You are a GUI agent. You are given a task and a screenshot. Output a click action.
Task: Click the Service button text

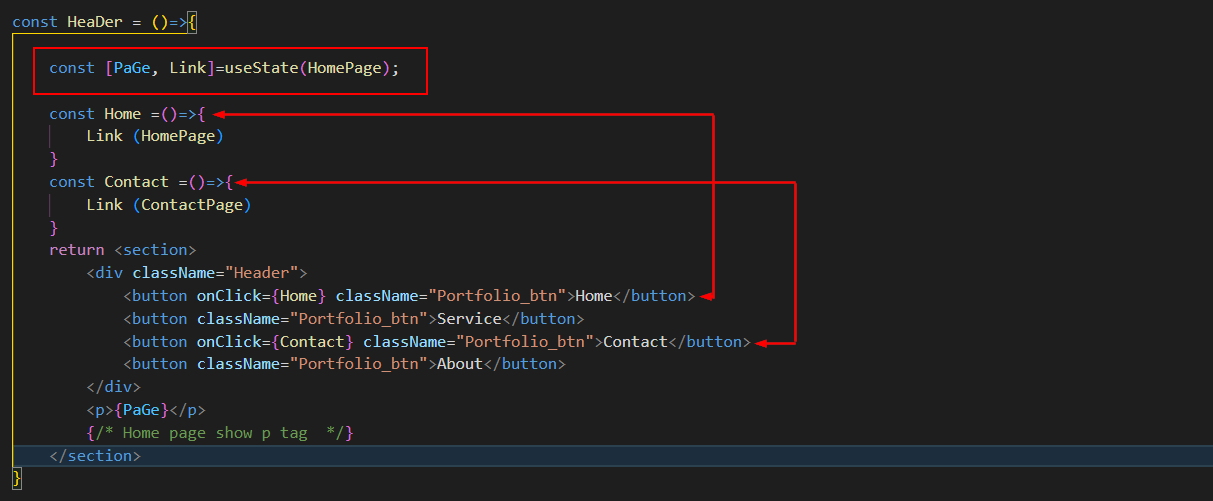[x=469, y=319]
